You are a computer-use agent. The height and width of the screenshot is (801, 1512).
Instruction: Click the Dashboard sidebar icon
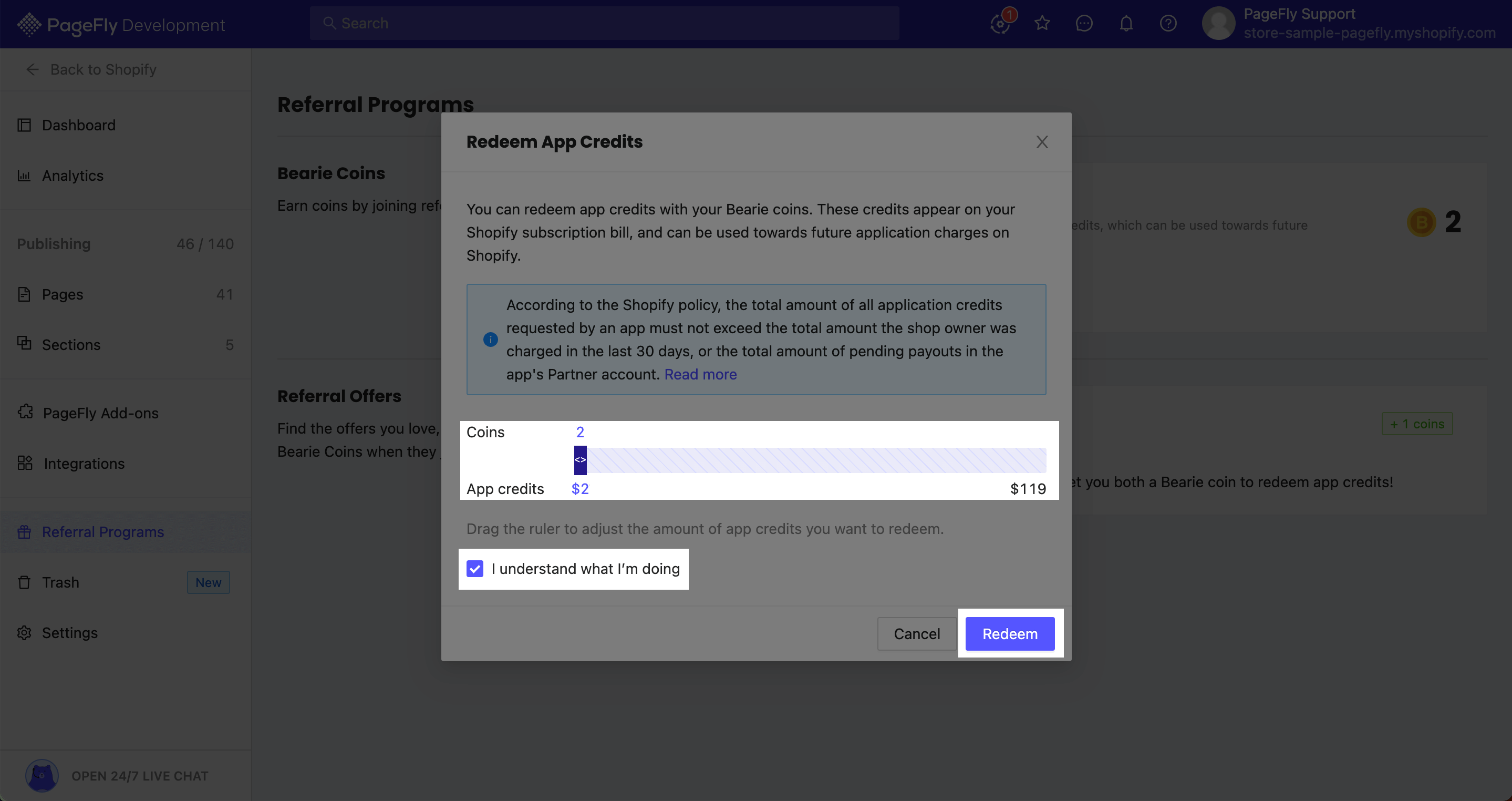(x=24, y=125)
